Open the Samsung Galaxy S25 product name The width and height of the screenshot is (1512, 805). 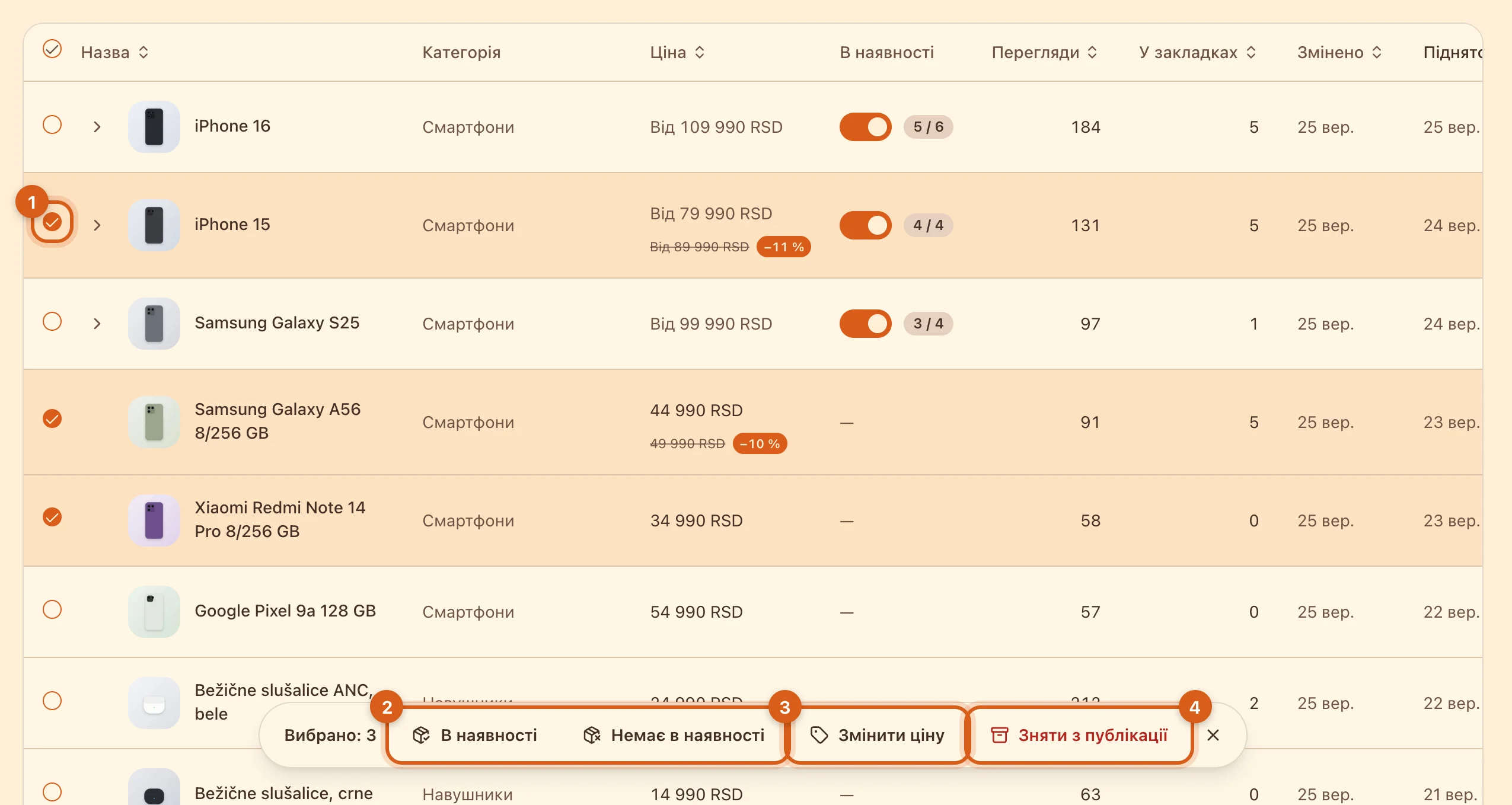pyautogui.click(x=277, y=323)
